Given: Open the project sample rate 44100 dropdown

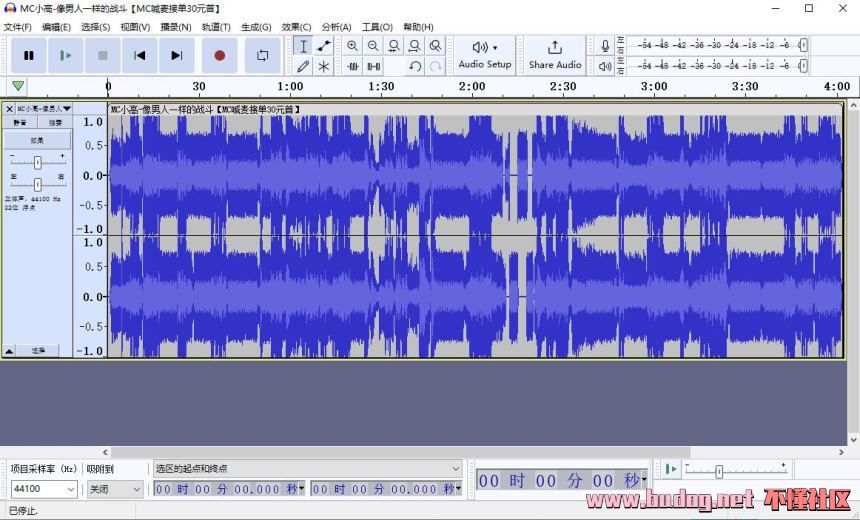Looking at the screenshot, I should coord(43,489).
